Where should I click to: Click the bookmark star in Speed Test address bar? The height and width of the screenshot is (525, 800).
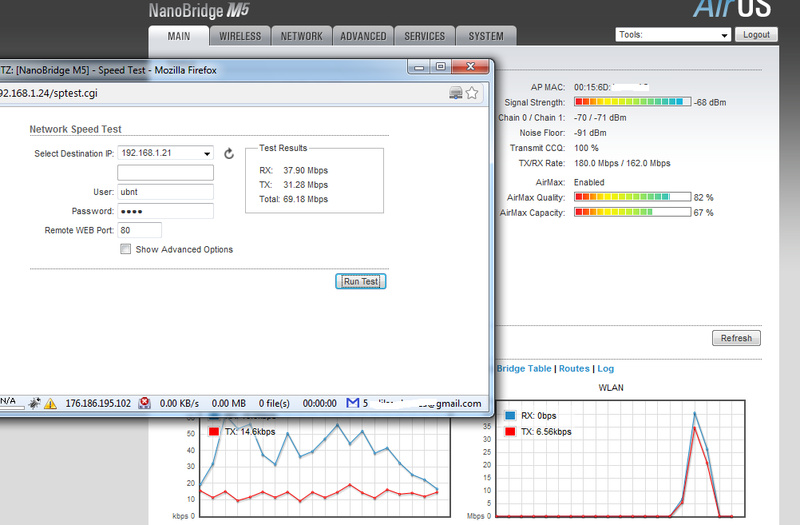tap(472, 93)
